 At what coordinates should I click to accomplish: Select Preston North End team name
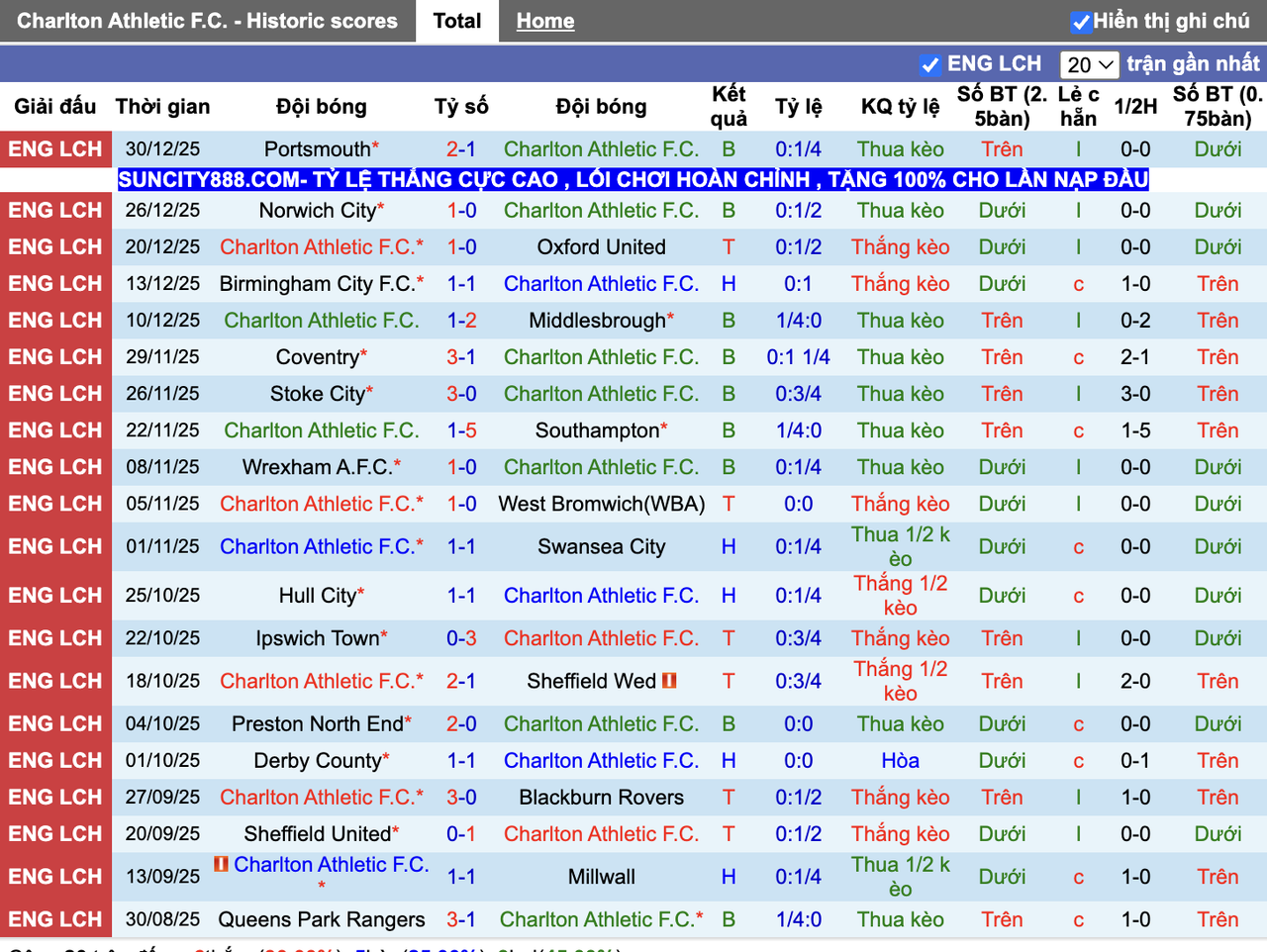318,724
